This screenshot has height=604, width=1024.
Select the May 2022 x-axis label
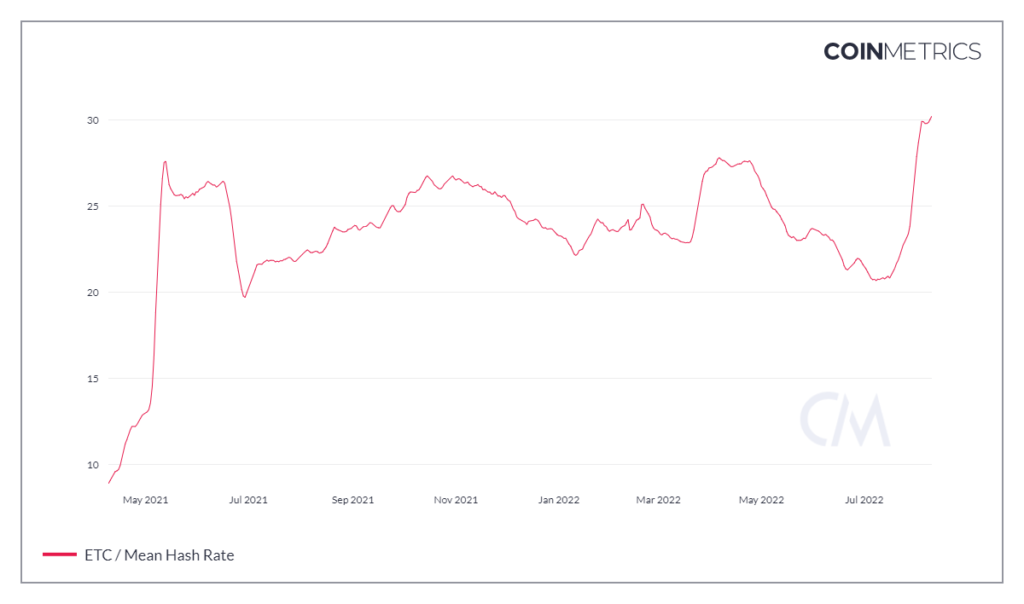pyautogui.click(x=761, y=499)
